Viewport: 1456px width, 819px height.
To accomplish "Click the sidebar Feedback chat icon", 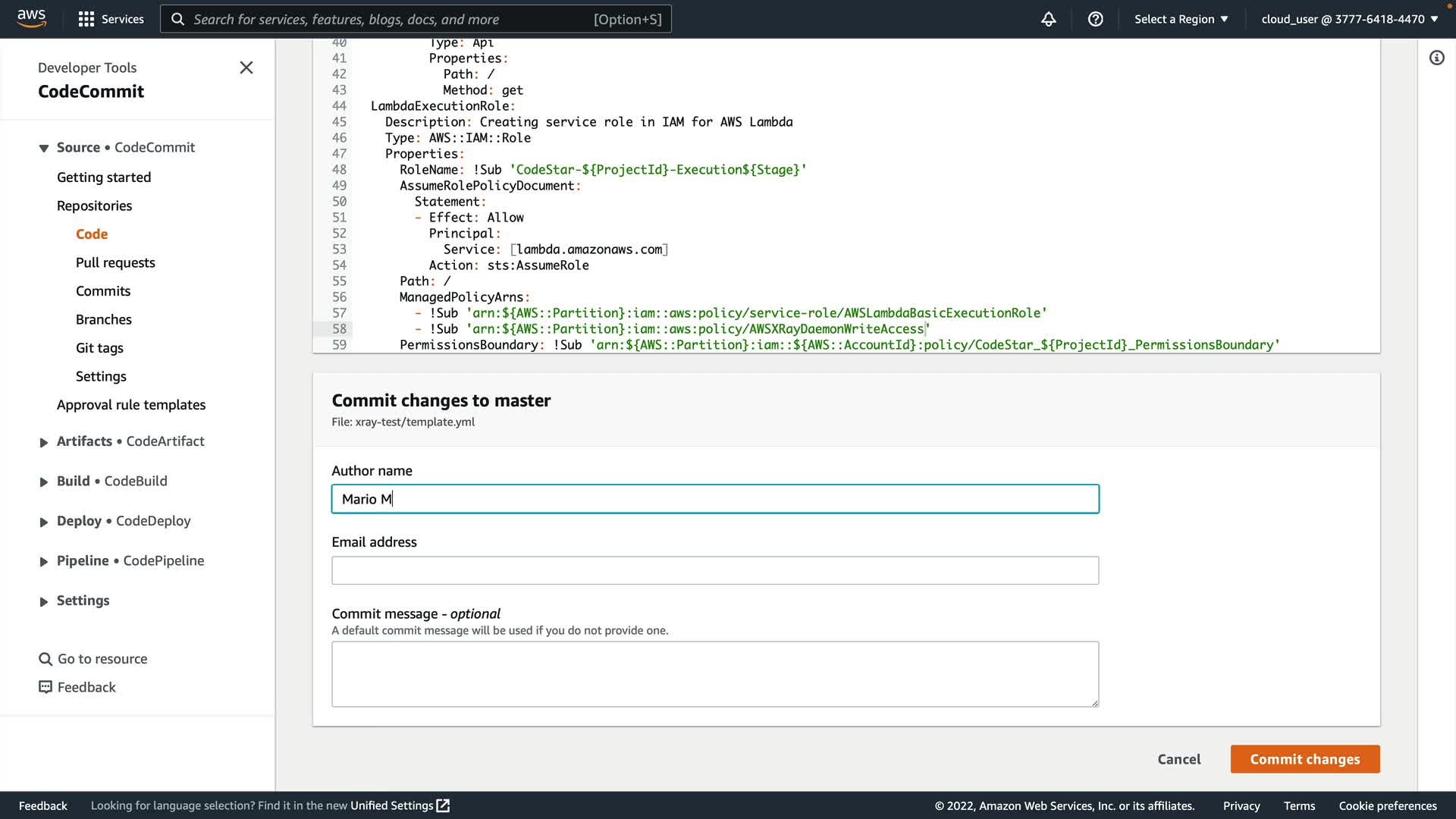I will click(45, 687).
